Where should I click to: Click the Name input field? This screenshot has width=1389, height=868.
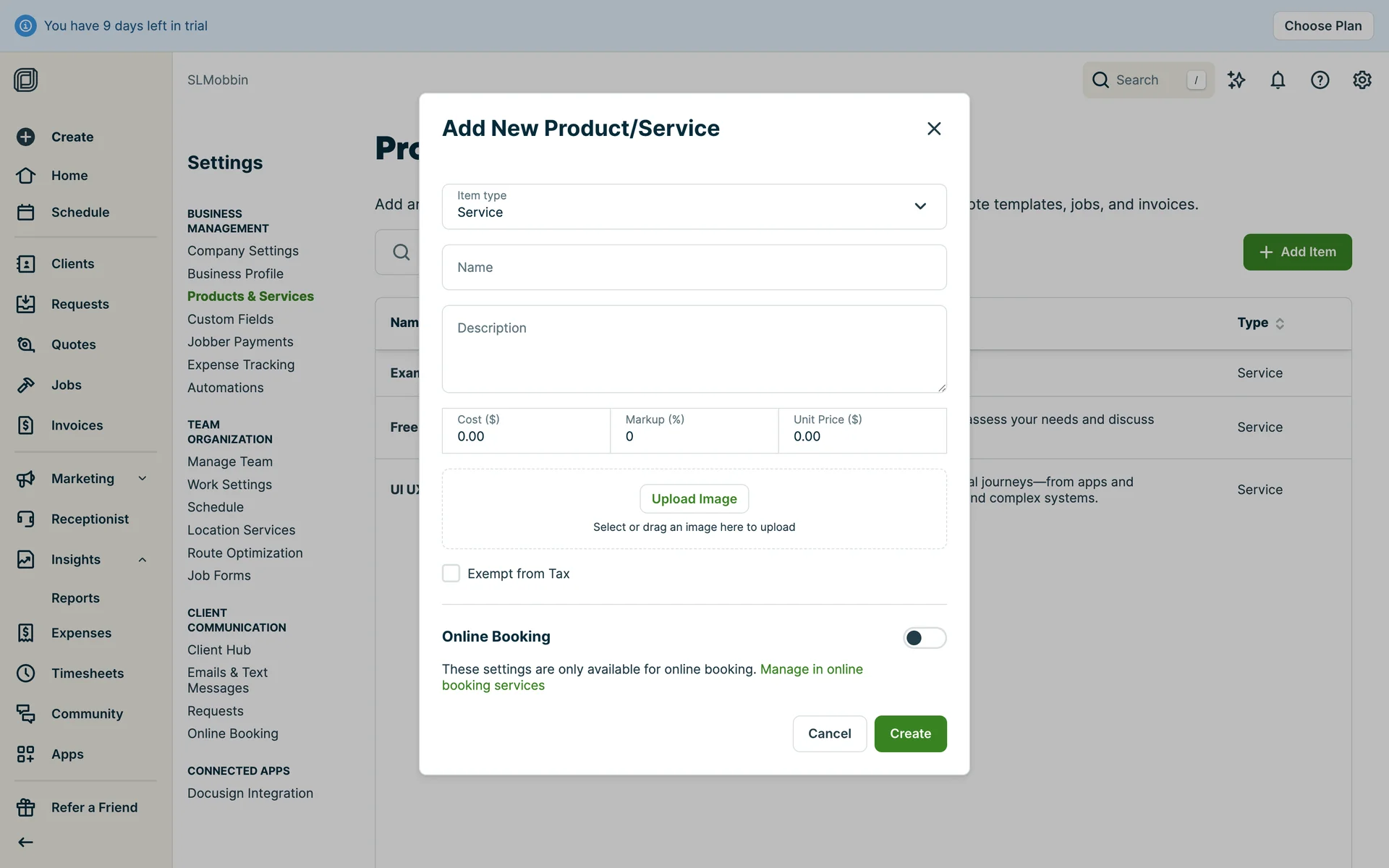tap(694, 267)
